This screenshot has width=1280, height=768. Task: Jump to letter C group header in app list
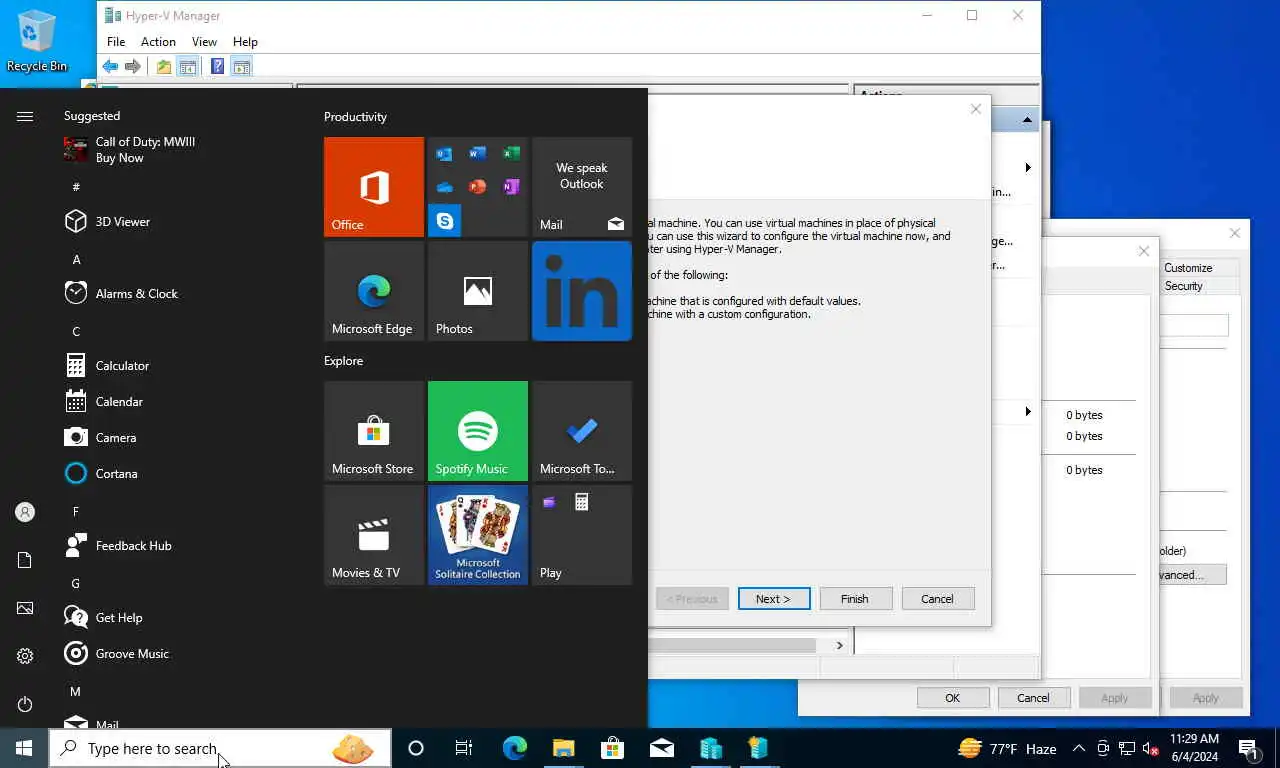(x=76, y=331)
